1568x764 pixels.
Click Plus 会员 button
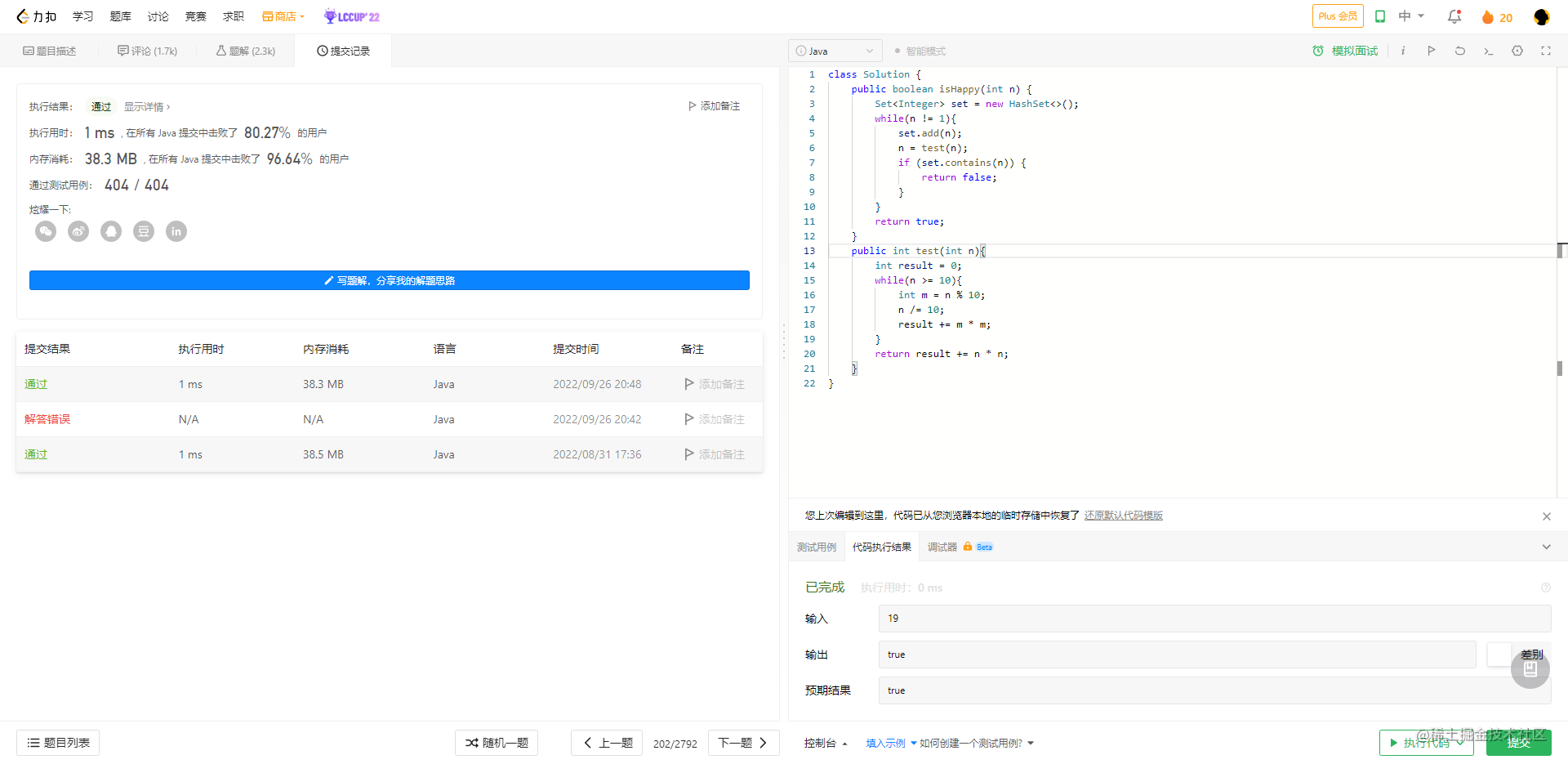click(x=1338, y=16)
